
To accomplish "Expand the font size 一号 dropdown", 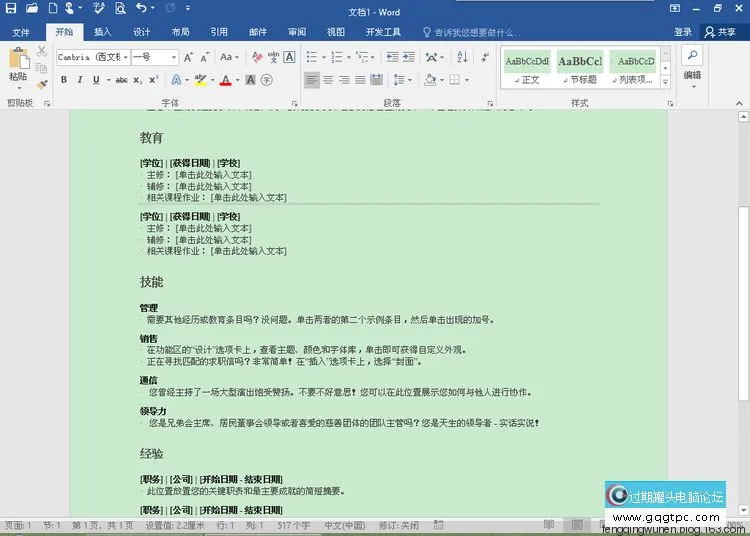I will point(175,57).
